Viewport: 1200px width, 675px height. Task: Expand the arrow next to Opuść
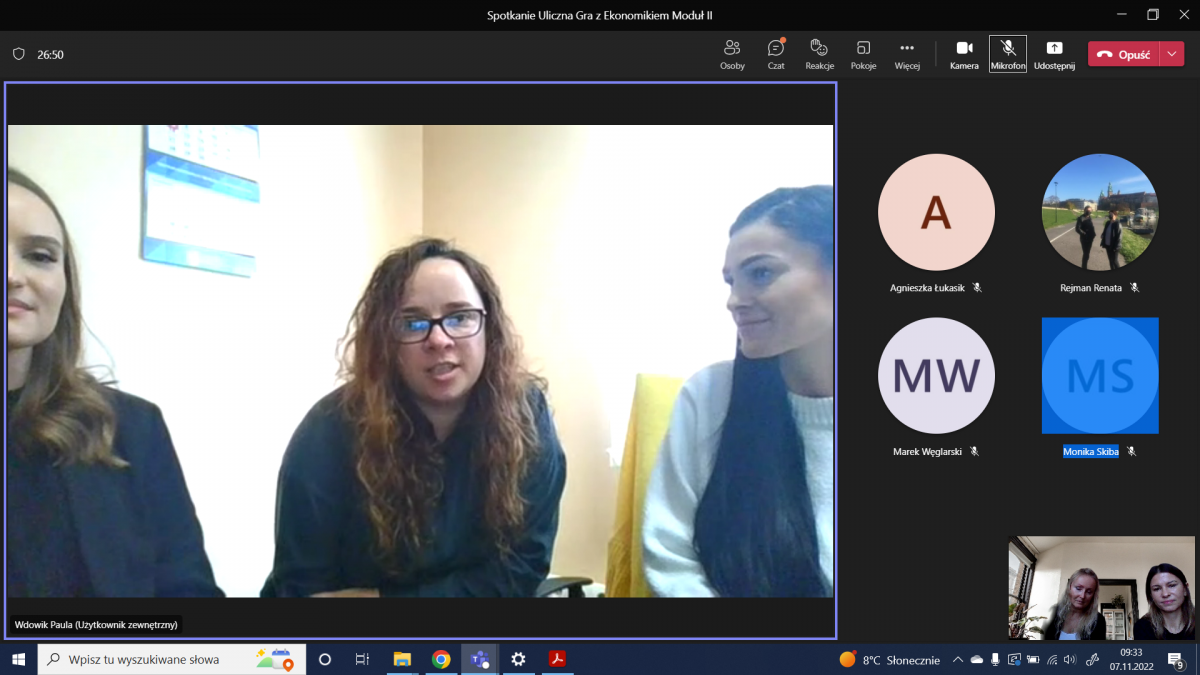pos(1172,55)
